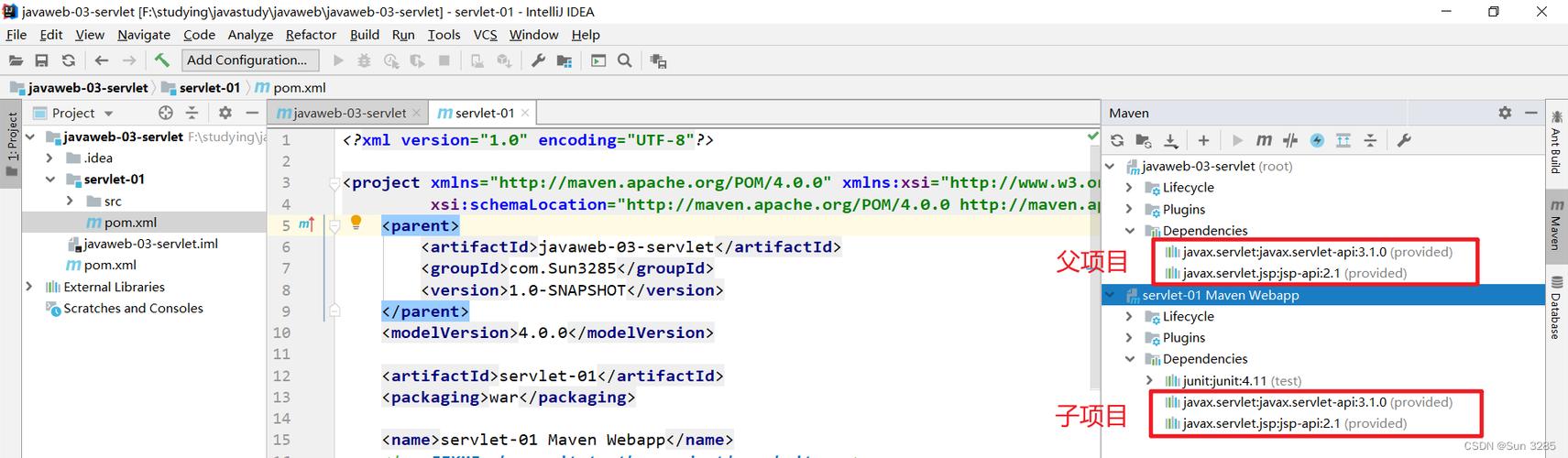Open the Project view dropdown

pyautogui.click(x=108, y=114)
